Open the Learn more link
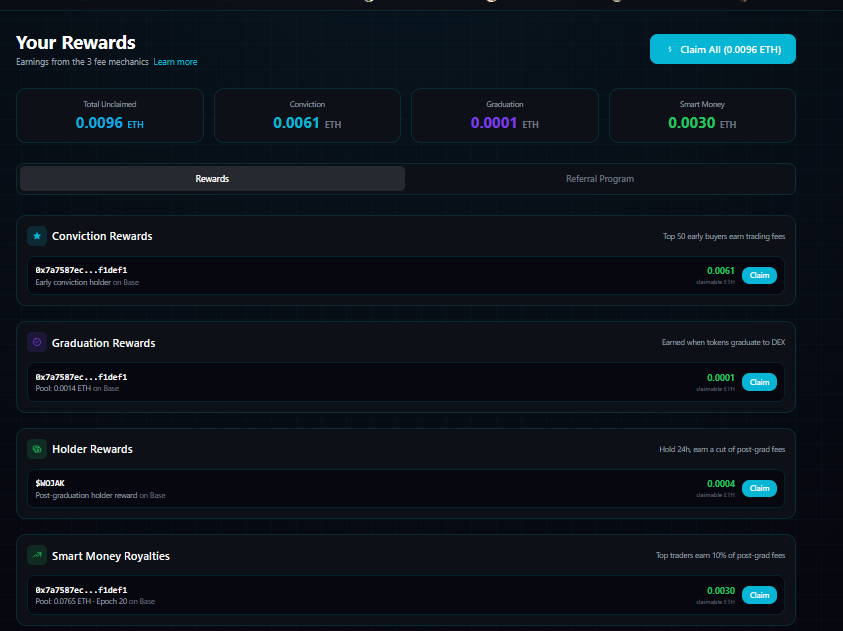Screen dimensions: 843x631 [175, 62]
